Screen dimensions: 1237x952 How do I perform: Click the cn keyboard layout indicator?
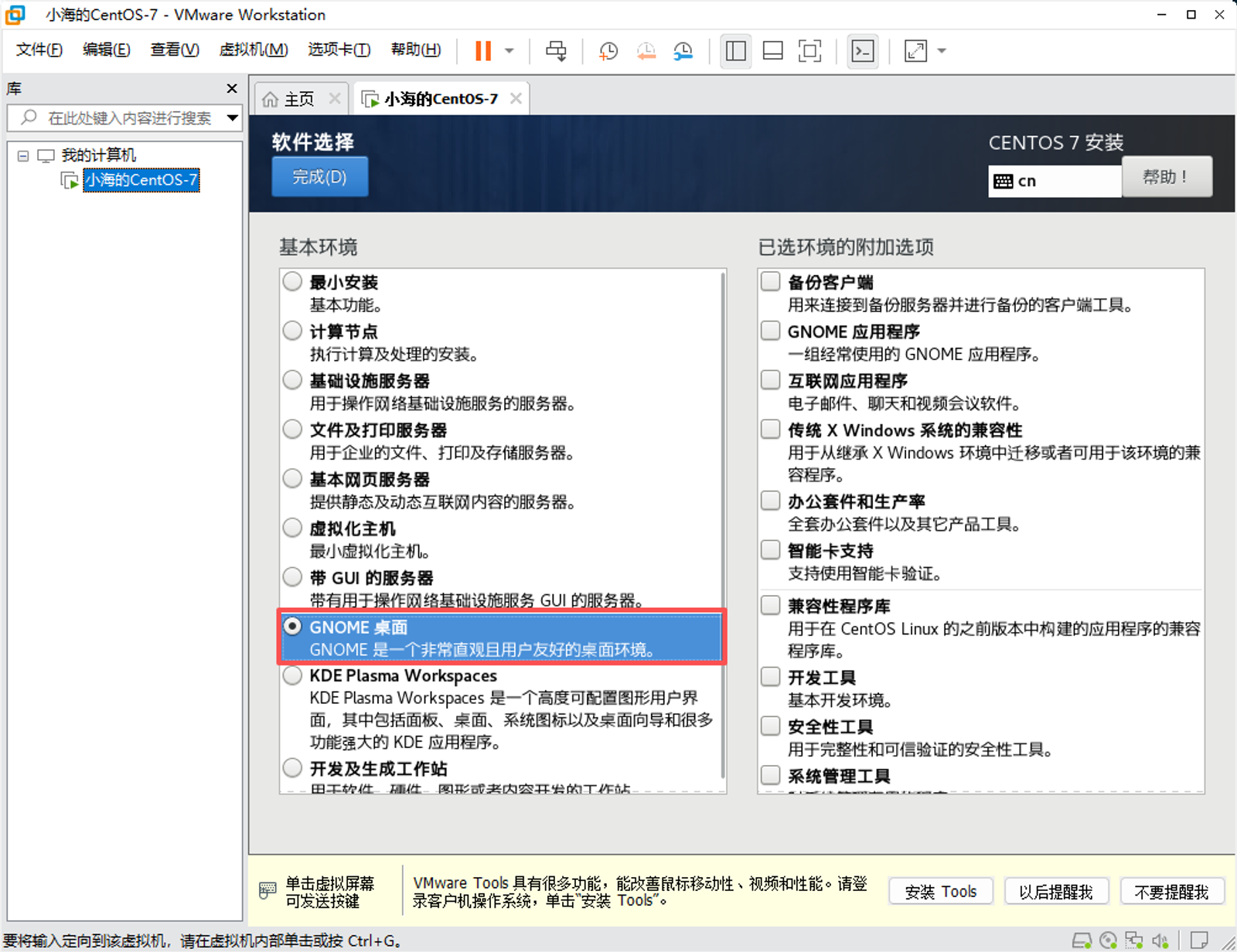[x=1055, y=181]
